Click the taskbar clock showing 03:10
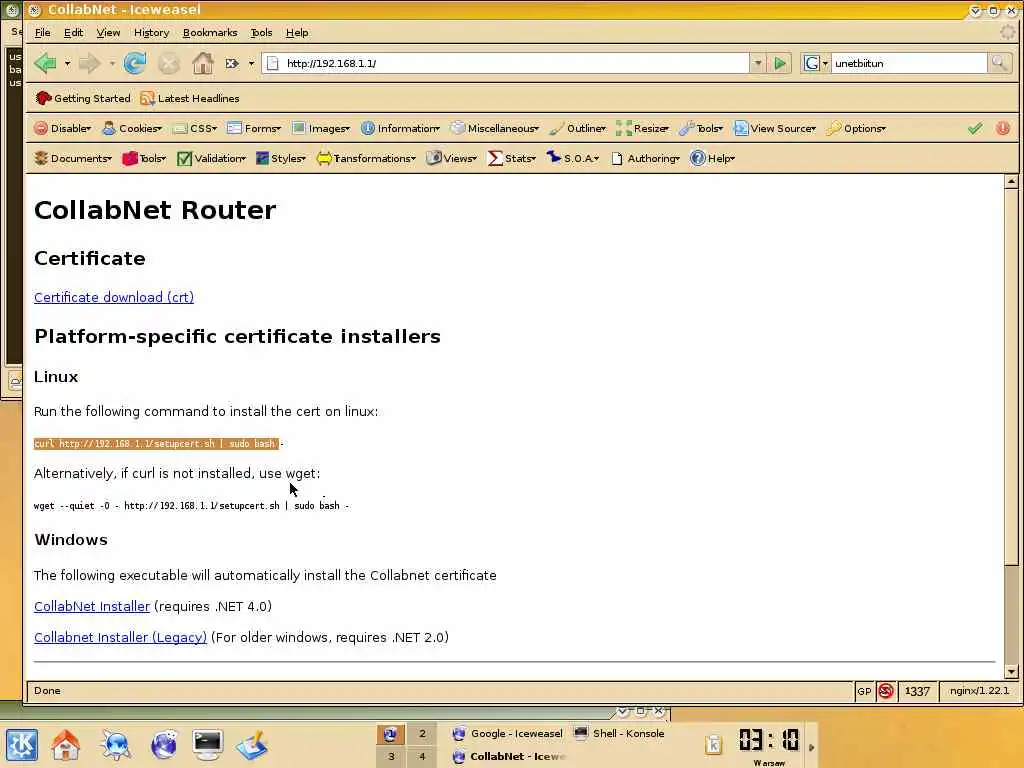Viewport: 1024px width, 768px height. click(x=769, y=740)
